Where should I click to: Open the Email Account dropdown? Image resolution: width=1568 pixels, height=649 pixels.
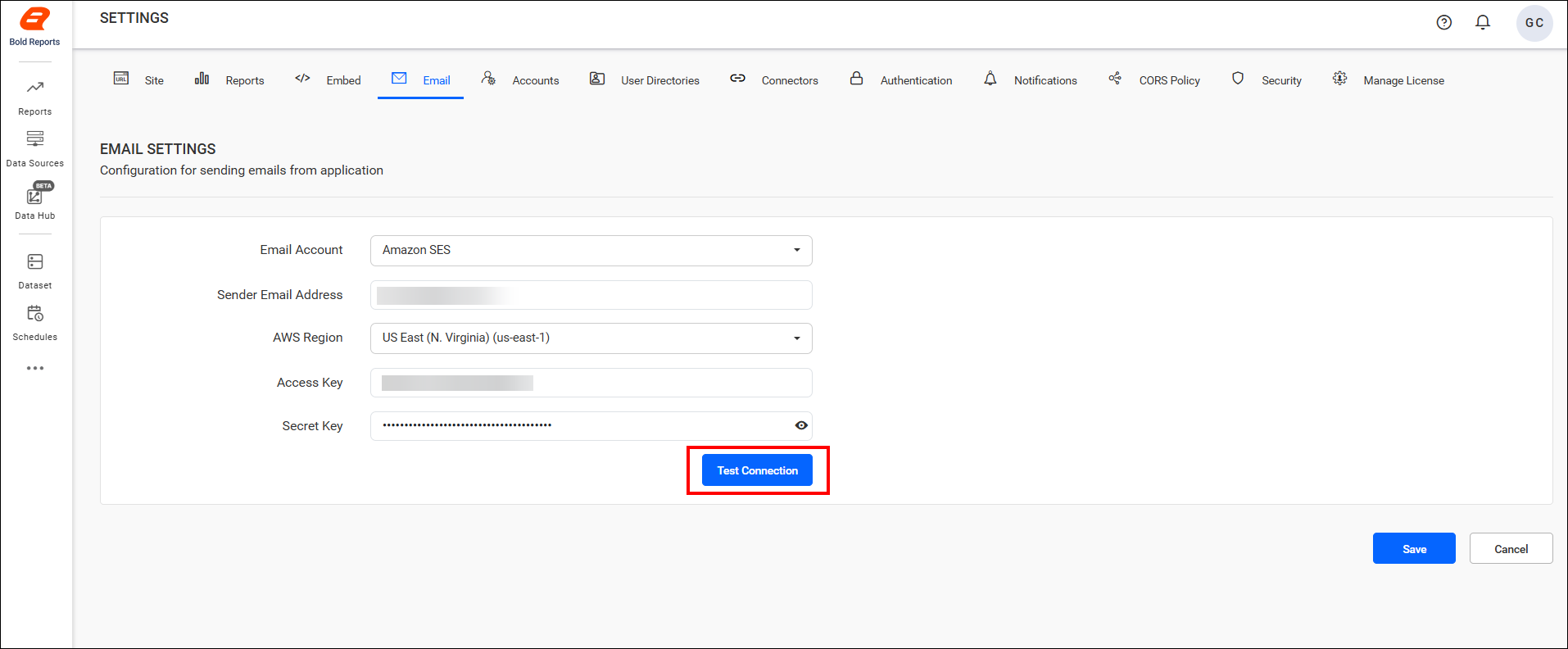591,251
